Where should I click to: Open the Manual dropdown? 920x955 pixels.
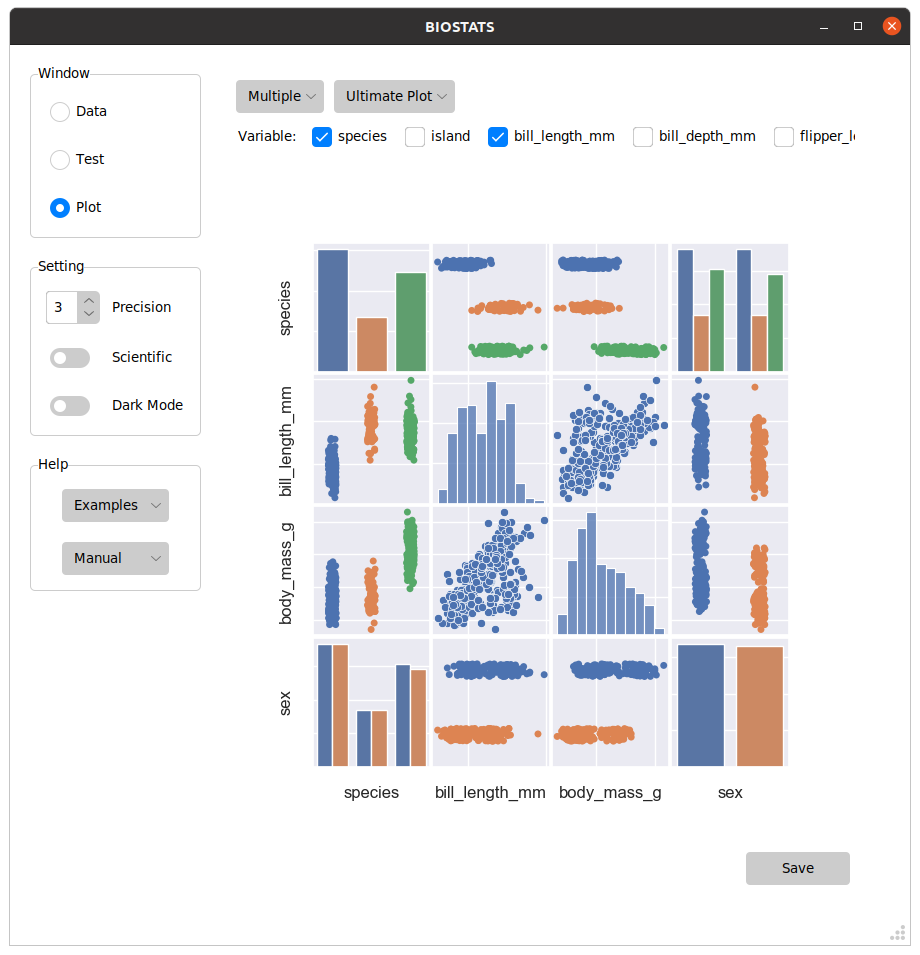pos(115,559)
